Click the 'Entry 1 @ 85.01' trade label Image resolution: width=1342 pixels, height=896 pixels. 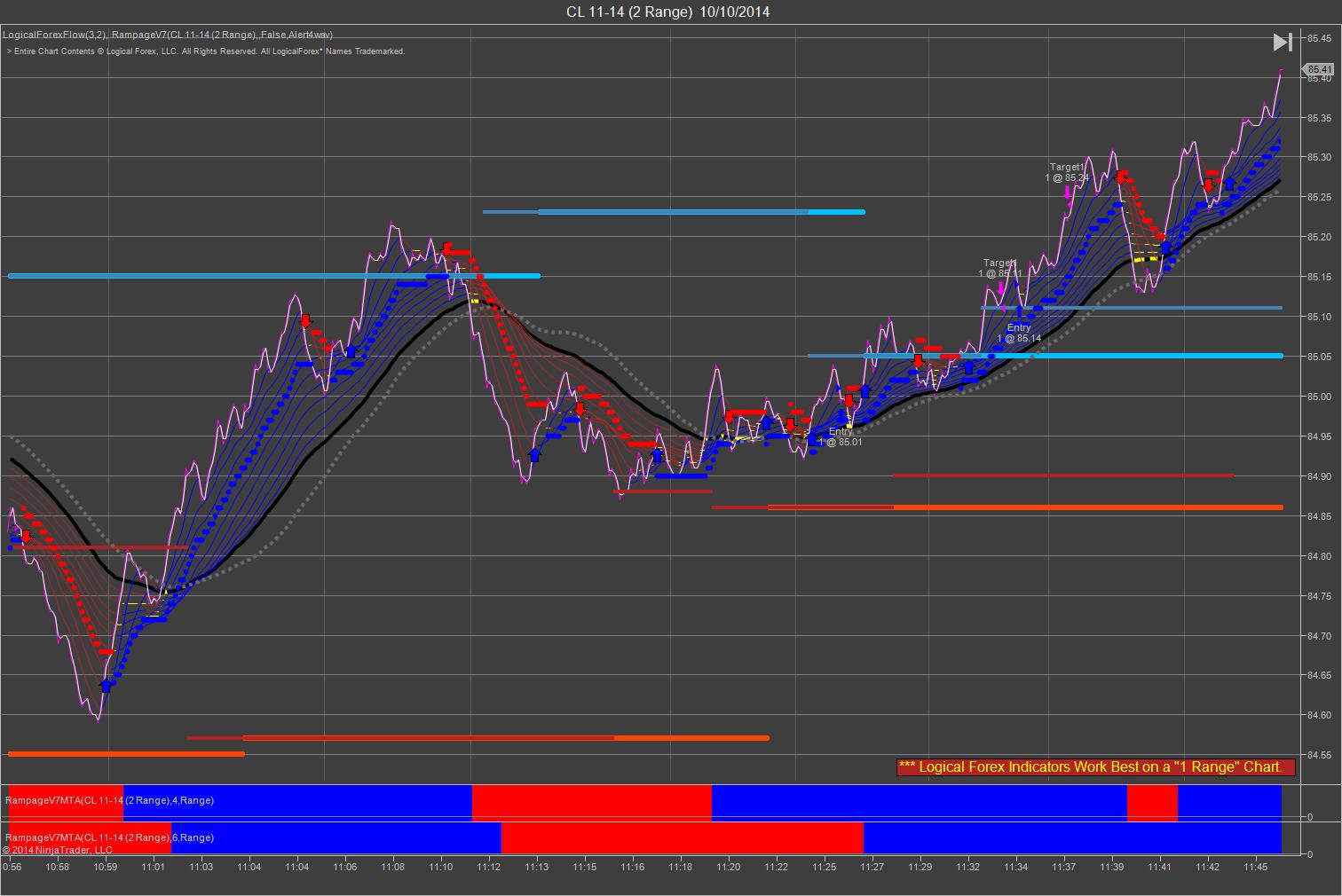(841, 436)
